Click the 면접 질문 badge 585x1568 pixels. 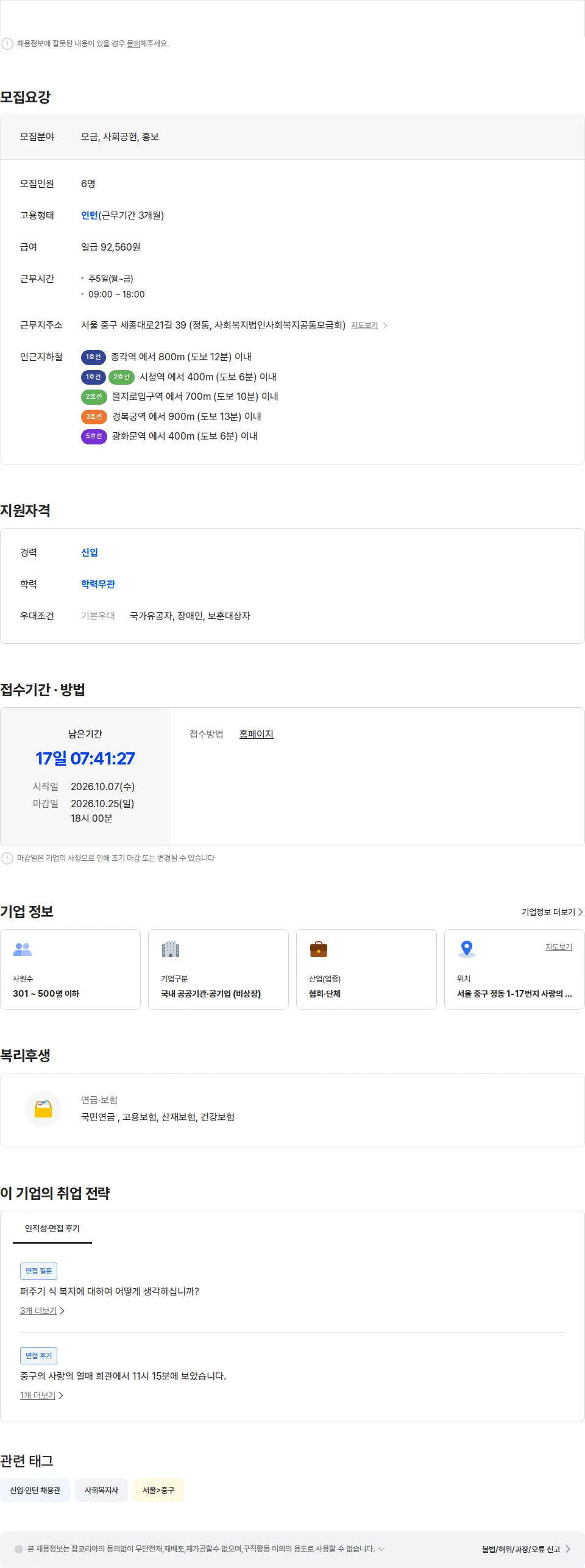39,1271
